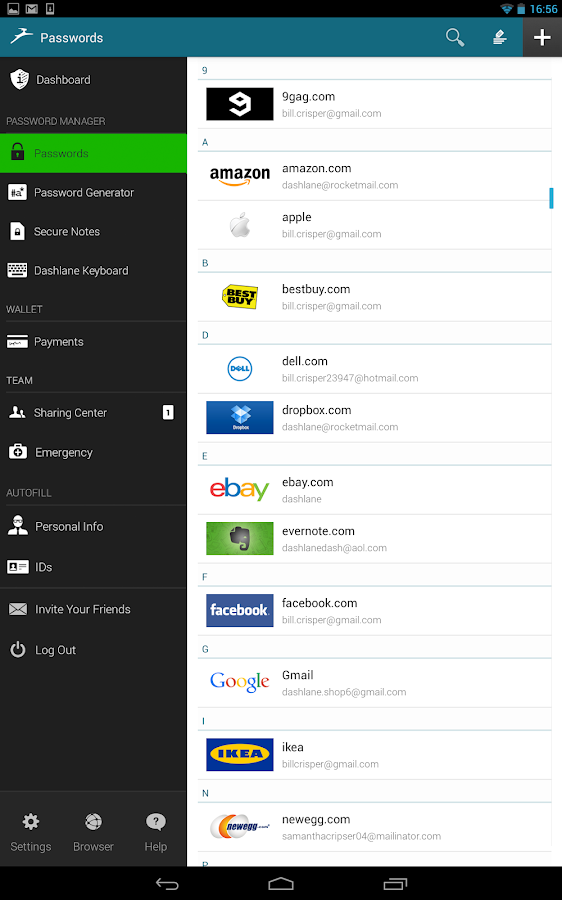Open the Dropbox logo thumbnail

point(239,417)
